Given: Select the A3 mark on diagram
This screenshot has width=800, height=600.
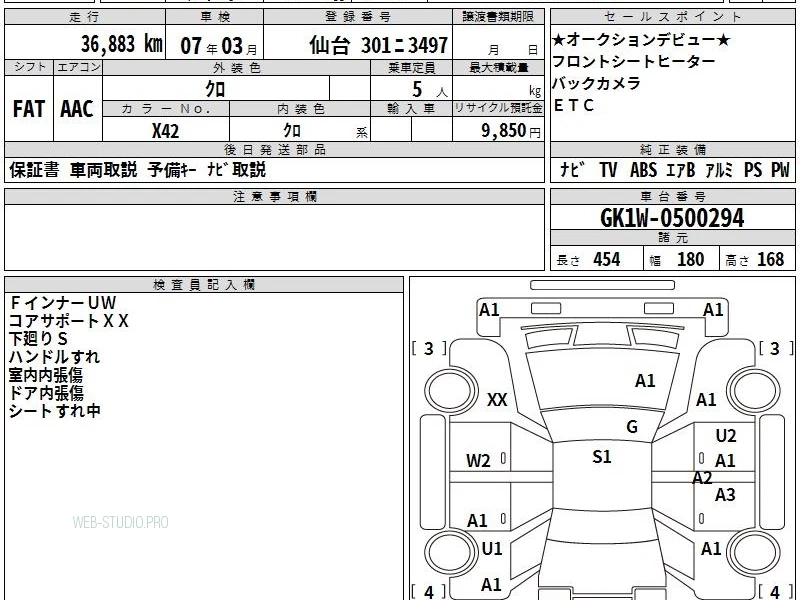Looking at the screenshot, I should pyautogui.click(x=724, y=494).
